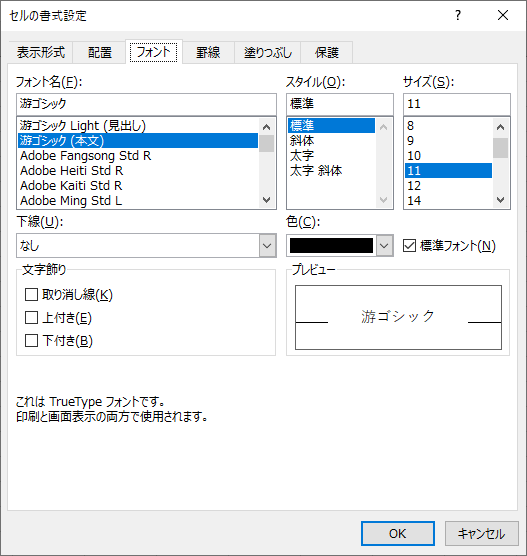
Task: Enable 上付き checkbox
Action: tap(31, 317)
